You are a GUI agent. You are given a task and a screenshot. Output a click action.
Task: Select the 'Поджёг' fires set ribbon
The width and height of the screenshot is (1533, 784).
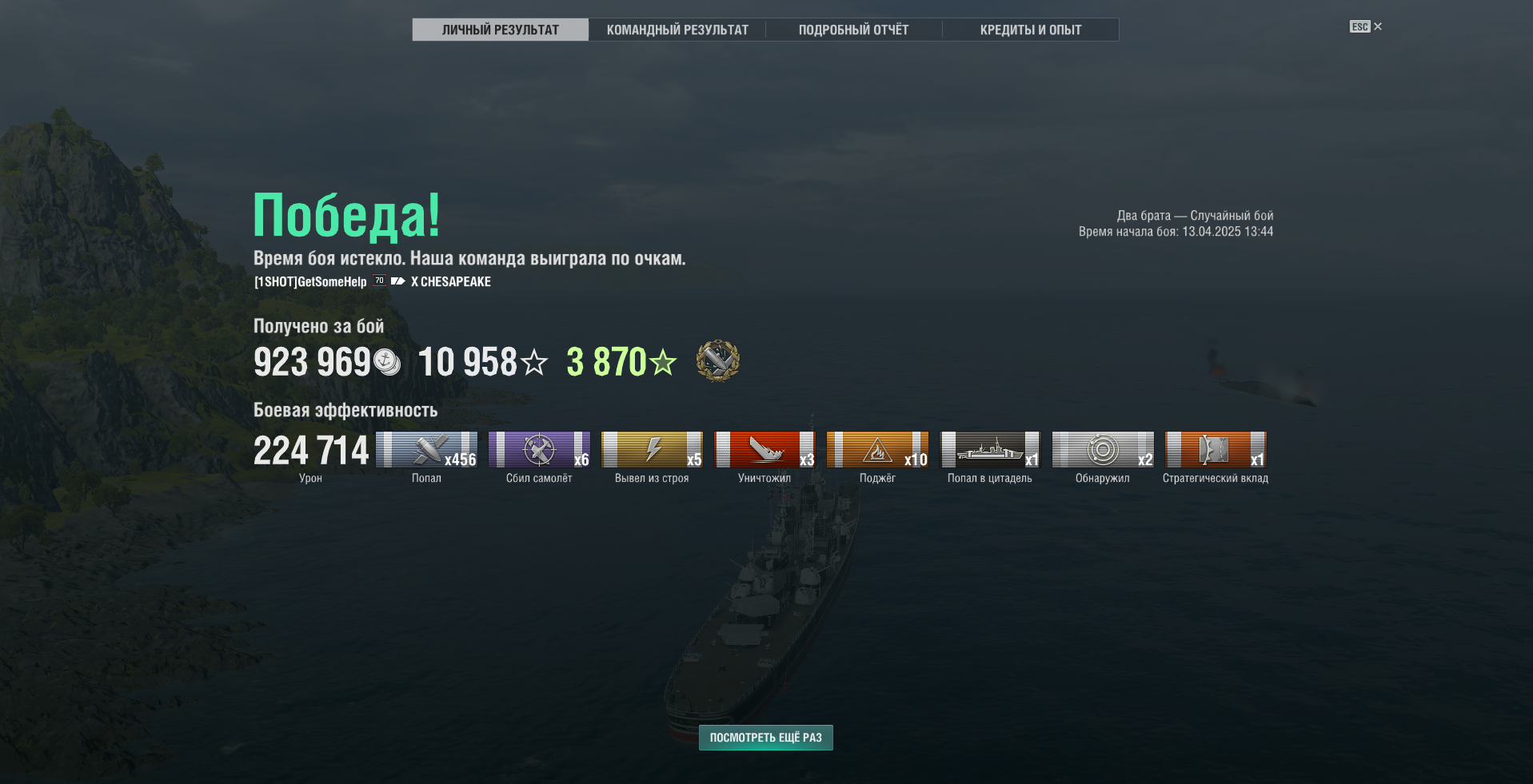point(877,449)
